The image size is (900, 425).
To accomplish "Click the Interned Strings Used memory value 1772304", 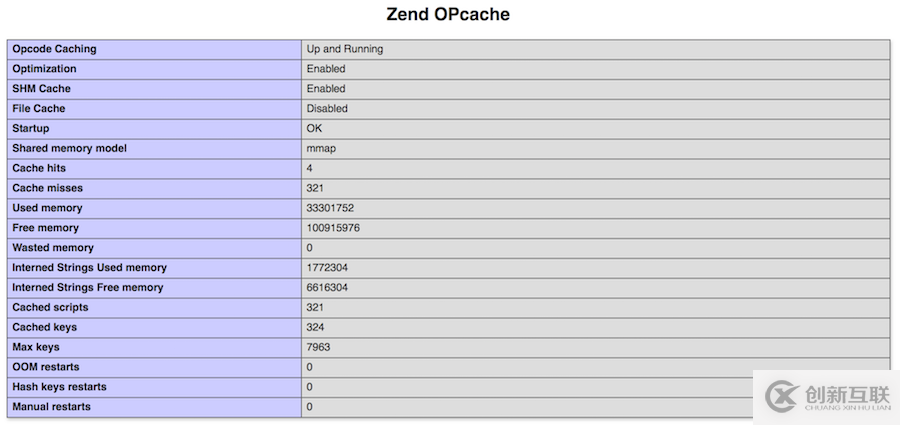I will (x=327, y=268).
